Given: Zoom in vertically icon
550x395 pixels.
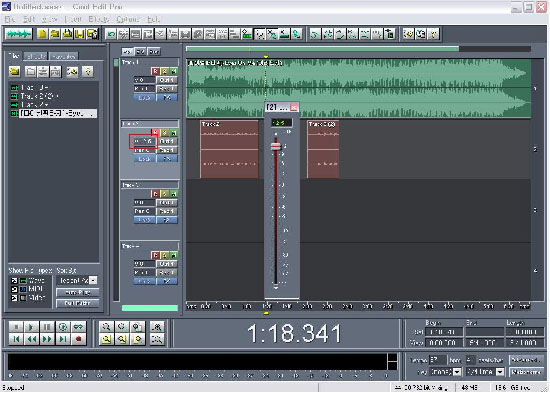Looking at the screenshot, I should point(157,327).
